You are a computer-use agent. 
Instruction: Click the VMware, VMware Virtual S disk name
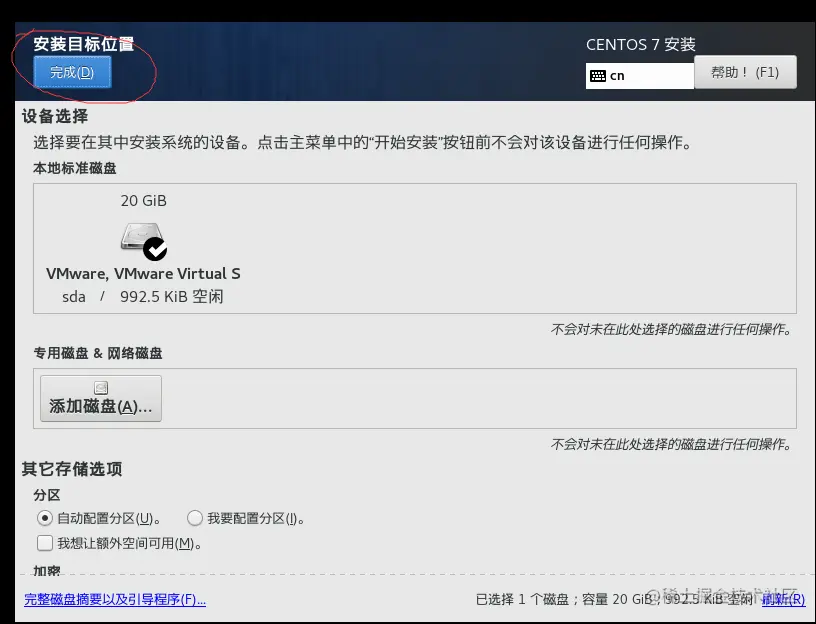(143, 273)
